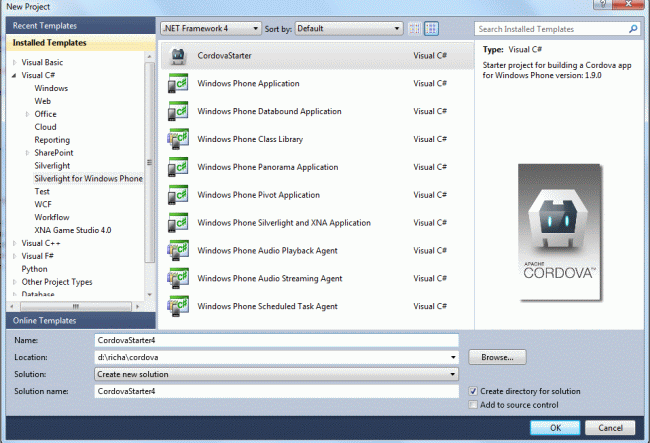
Task: Click the OK button
Action: tap(555, 428)
